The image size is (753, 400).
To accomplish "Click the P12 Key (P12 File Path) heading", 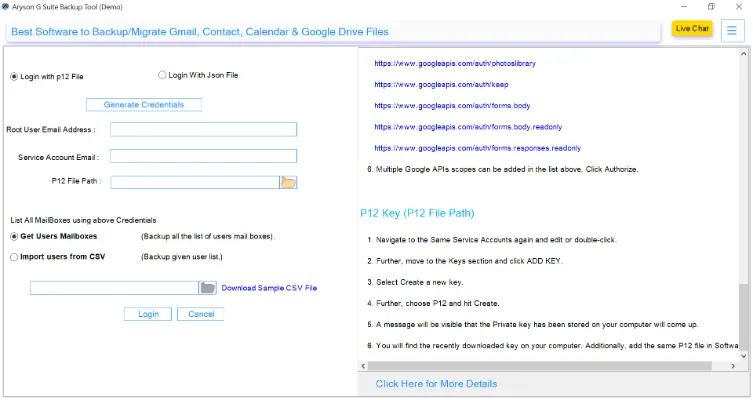I will coord(417,213).
